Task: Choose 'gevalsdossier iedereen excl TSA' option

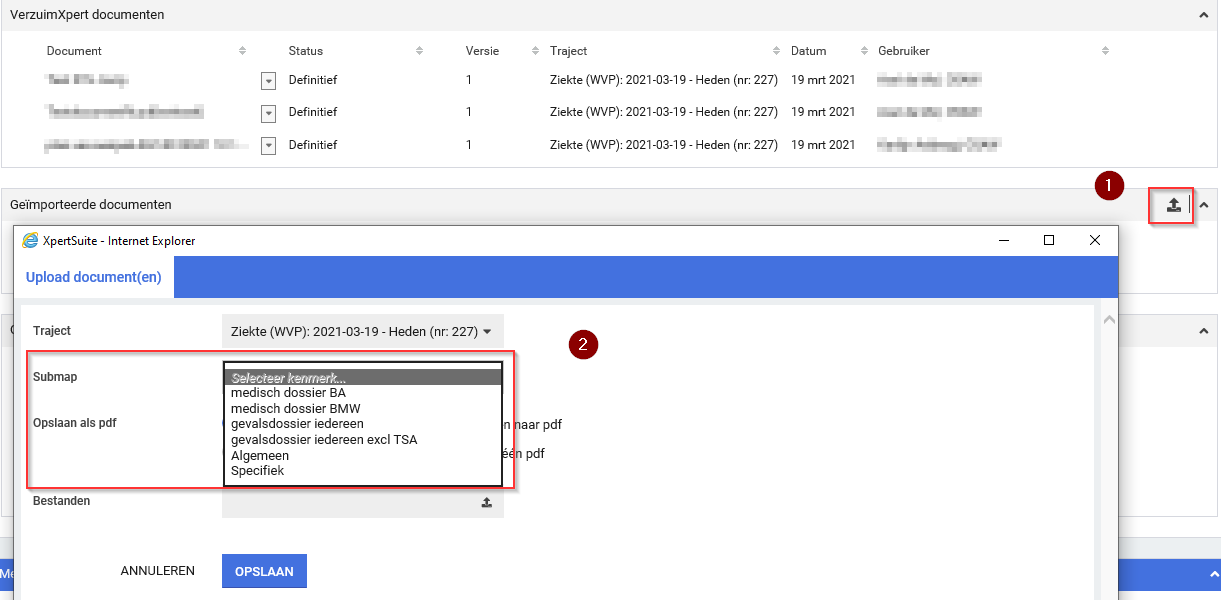Action: 323,439
